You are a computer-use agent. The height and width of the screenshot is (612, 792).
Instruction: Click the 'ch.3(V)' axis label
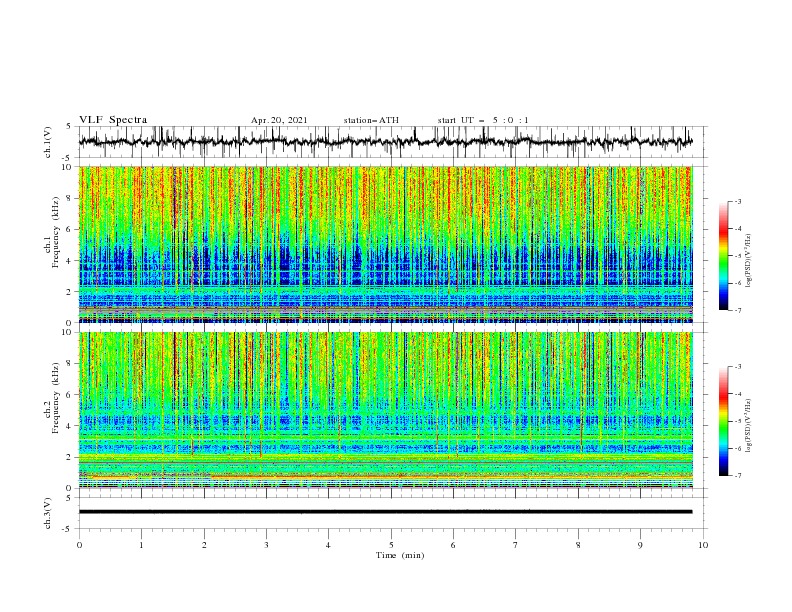click(x=48, y=513)
